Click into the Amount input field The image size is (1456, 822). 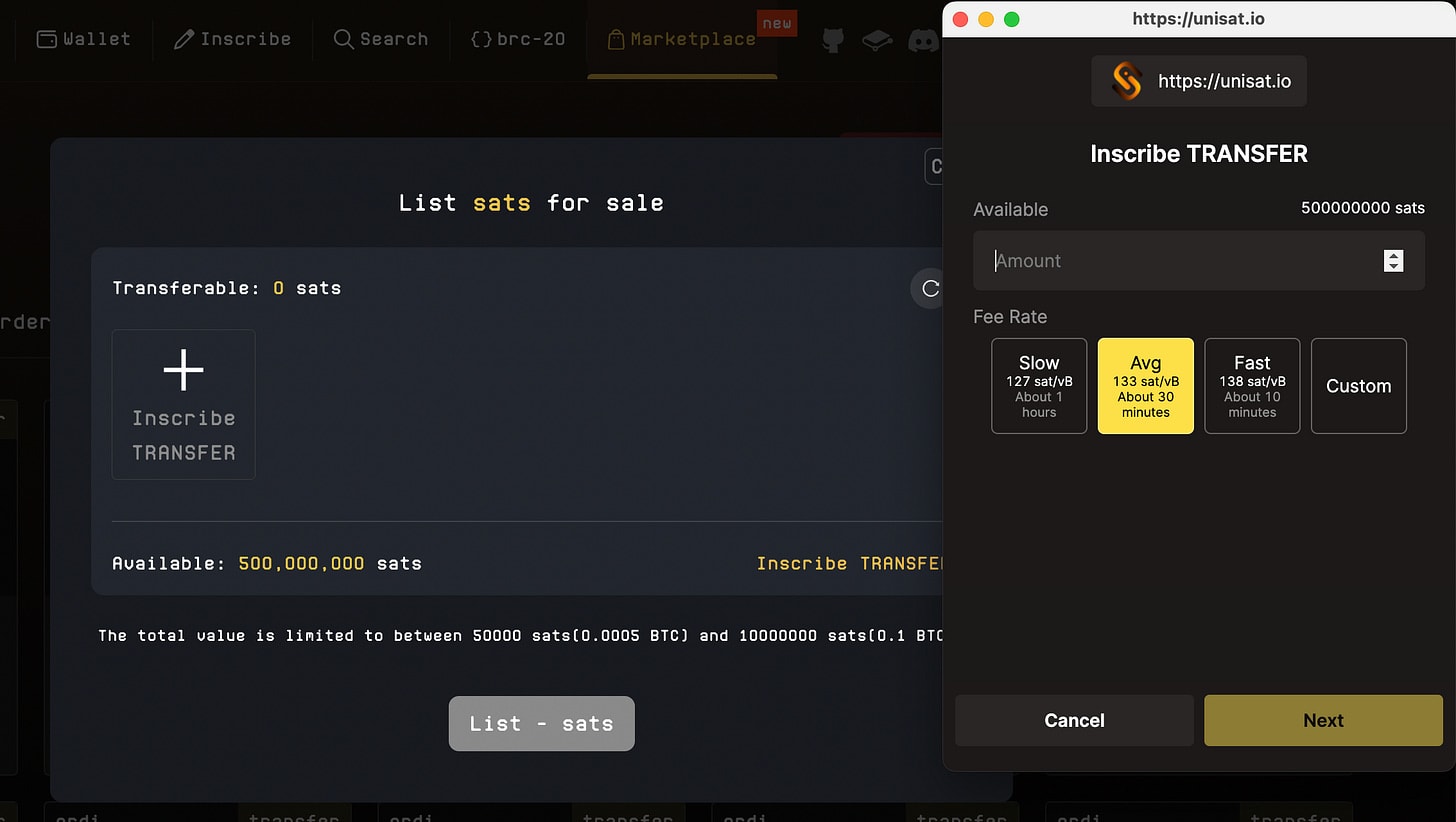coord(1198,261)
